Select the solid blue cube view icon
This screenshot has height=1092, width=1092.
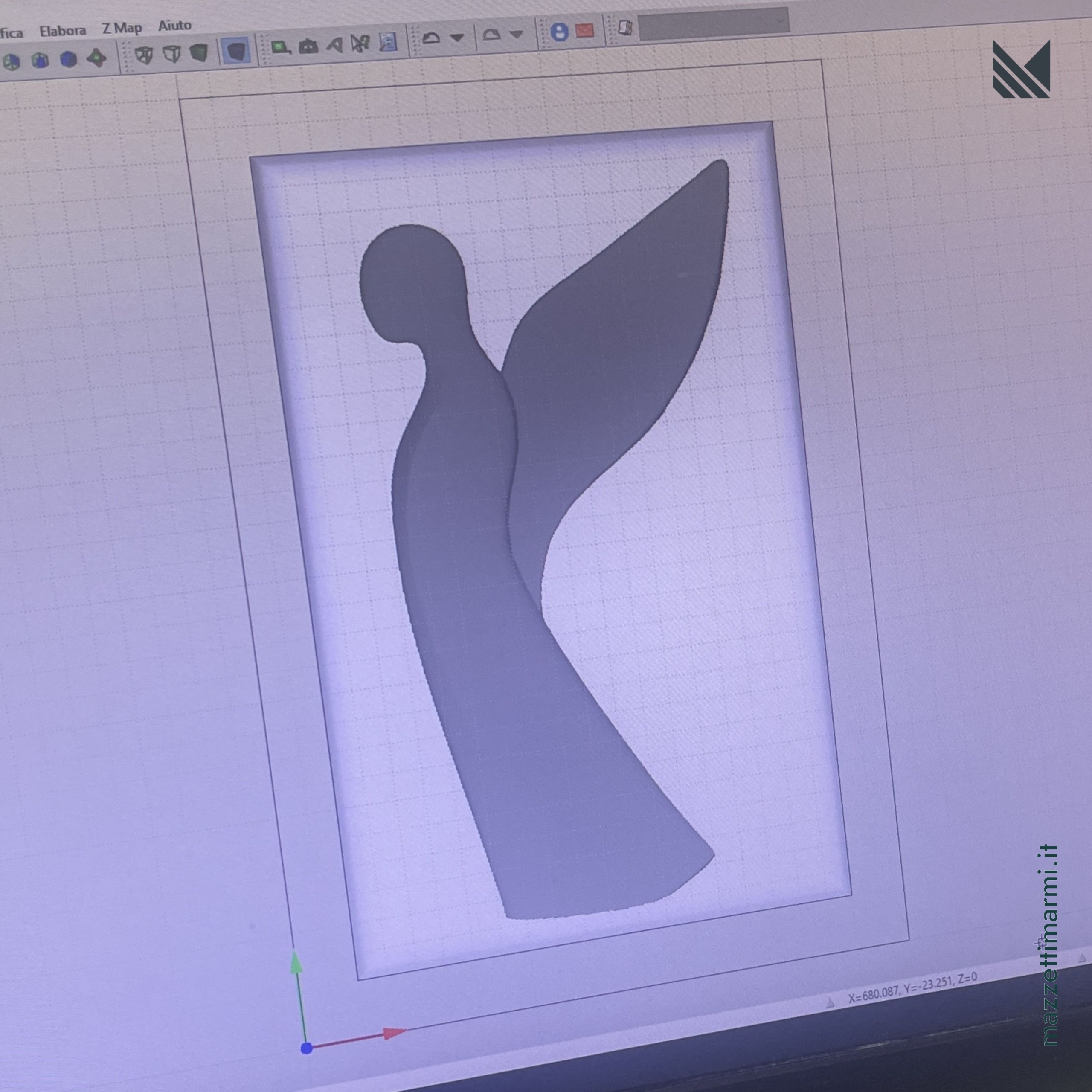coord(68,59)
